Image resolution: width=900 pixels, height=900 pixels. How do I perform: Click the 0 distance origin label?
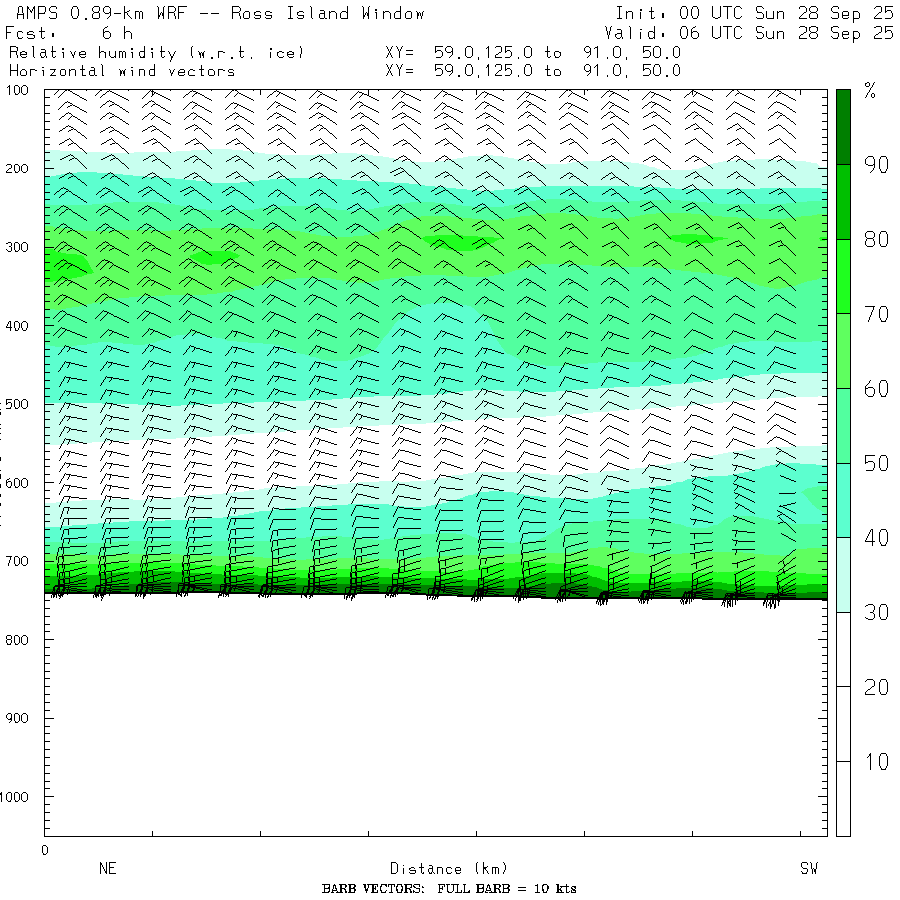pos(45,850)
